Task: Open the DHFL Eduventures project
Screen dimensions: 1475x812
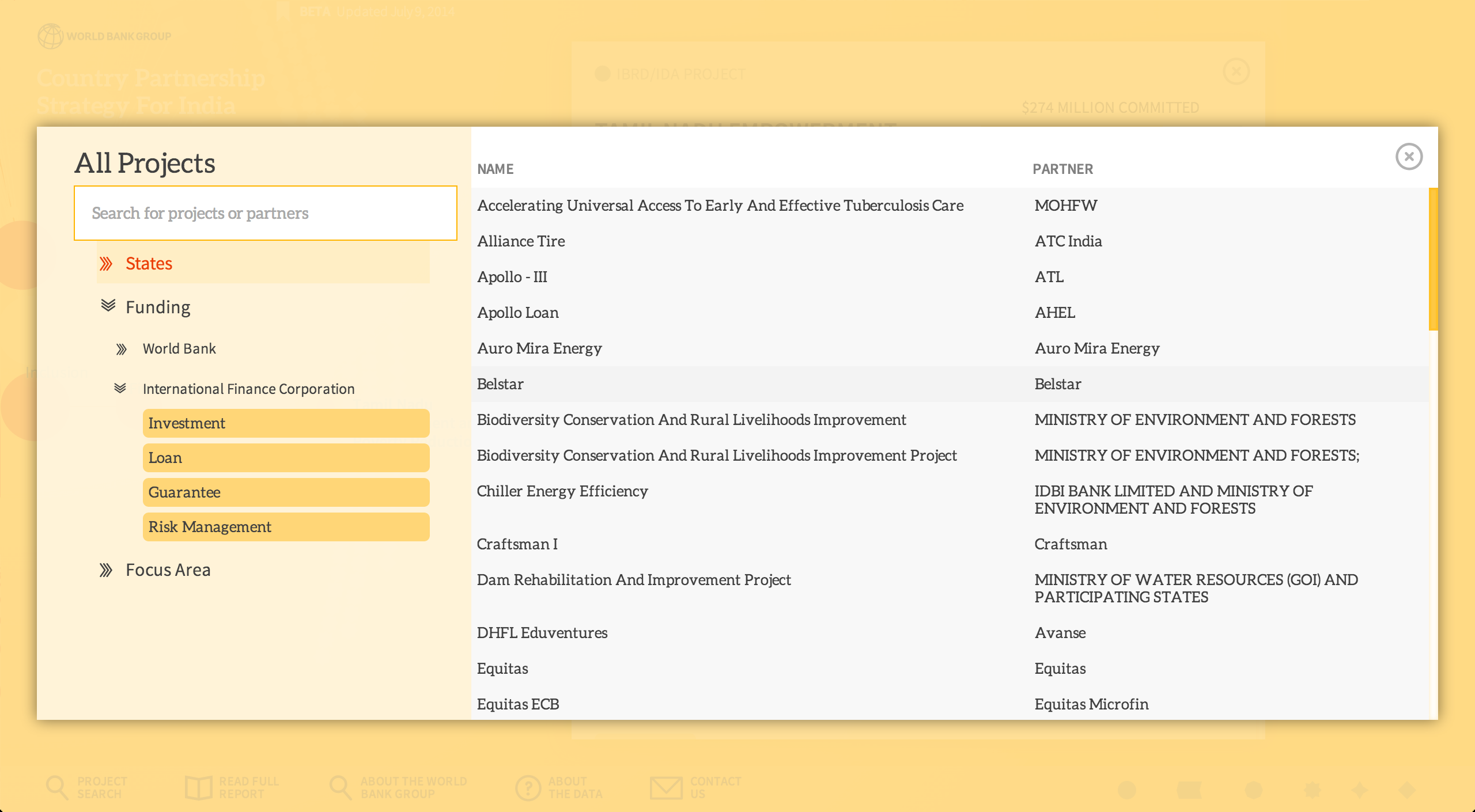Action: point(542,633)
